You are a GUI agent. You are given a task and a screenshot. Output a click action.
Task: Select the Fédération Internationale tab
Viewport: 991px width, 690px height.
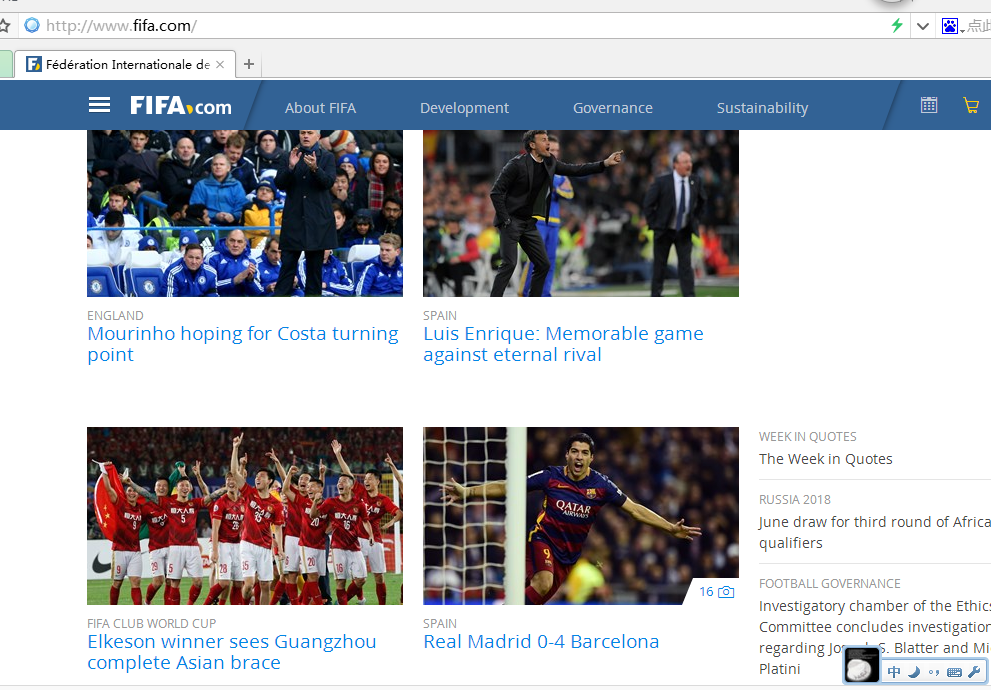click(x=125, y=64)
